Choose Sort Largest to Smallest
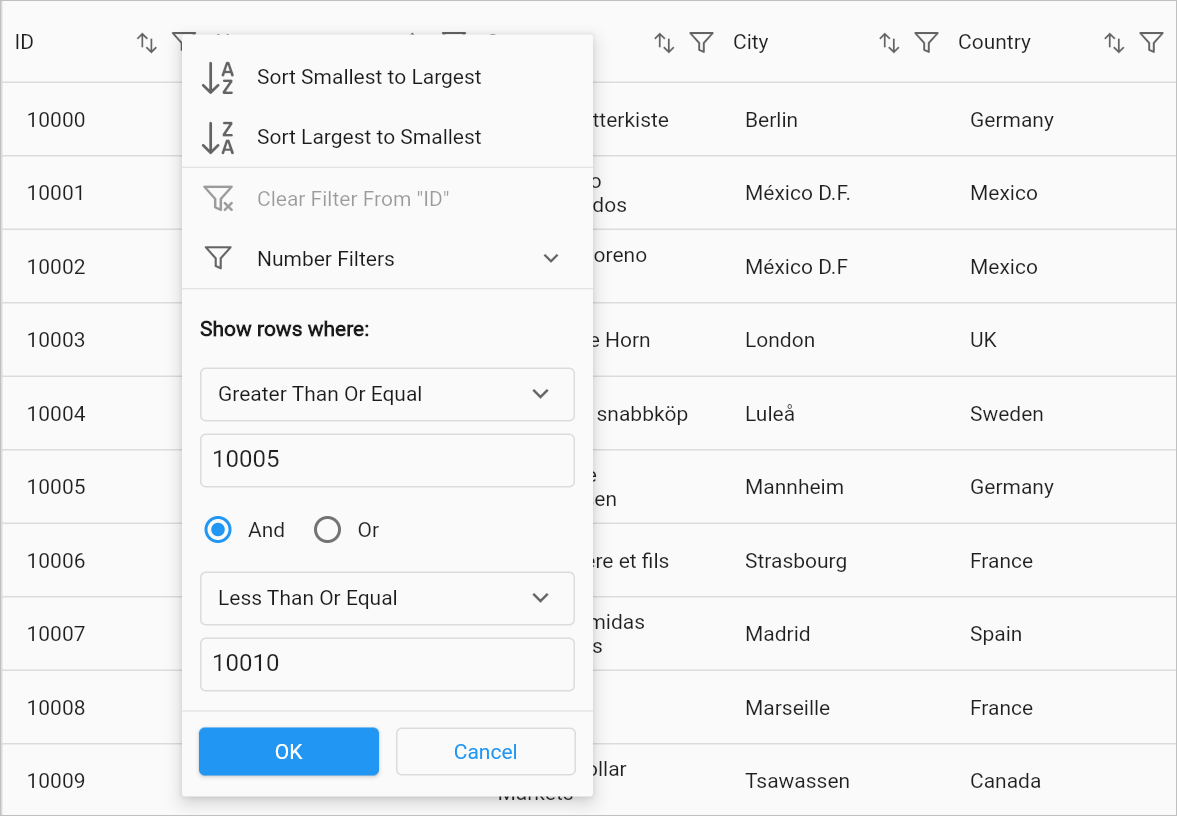 click(387, 137)
